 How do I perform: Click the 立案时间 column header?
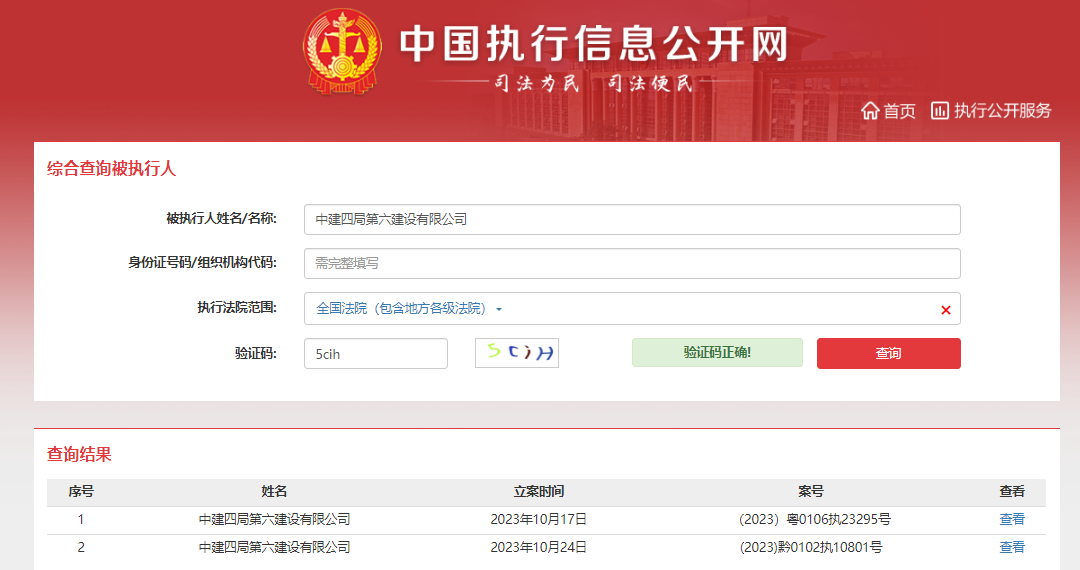539,492
